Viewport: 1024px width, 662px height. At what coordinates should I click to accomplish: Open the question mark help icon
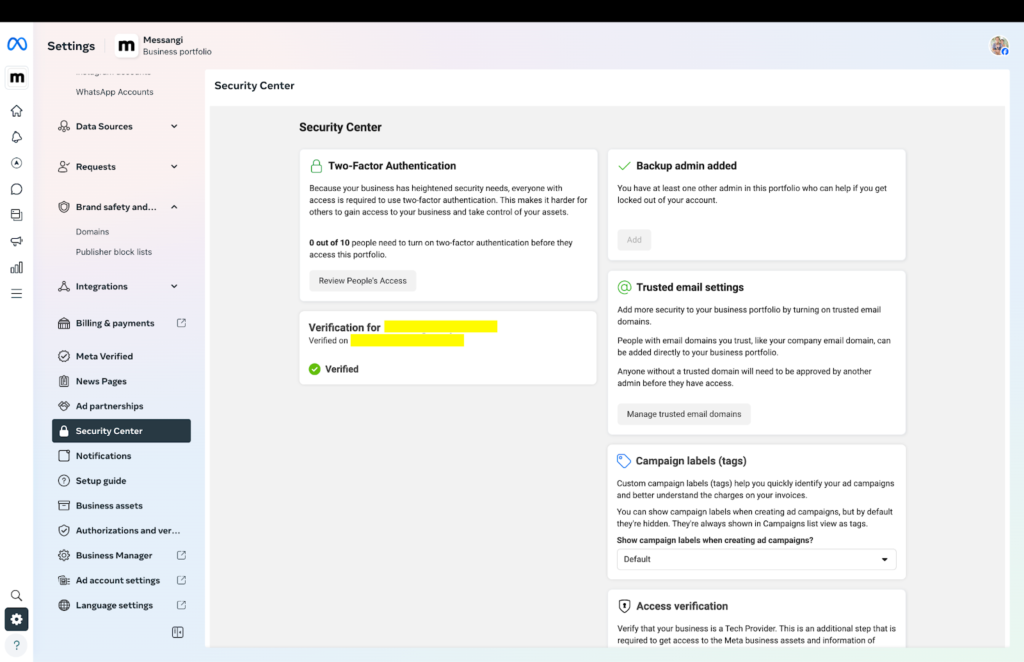click(x=16, y=645)
